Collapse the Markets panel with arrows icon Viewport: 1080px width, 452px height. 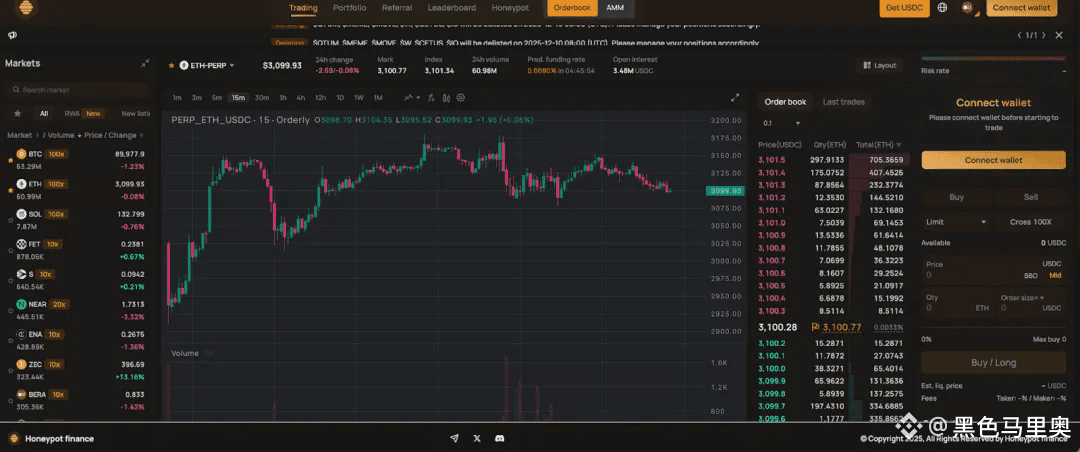point(145,63)
